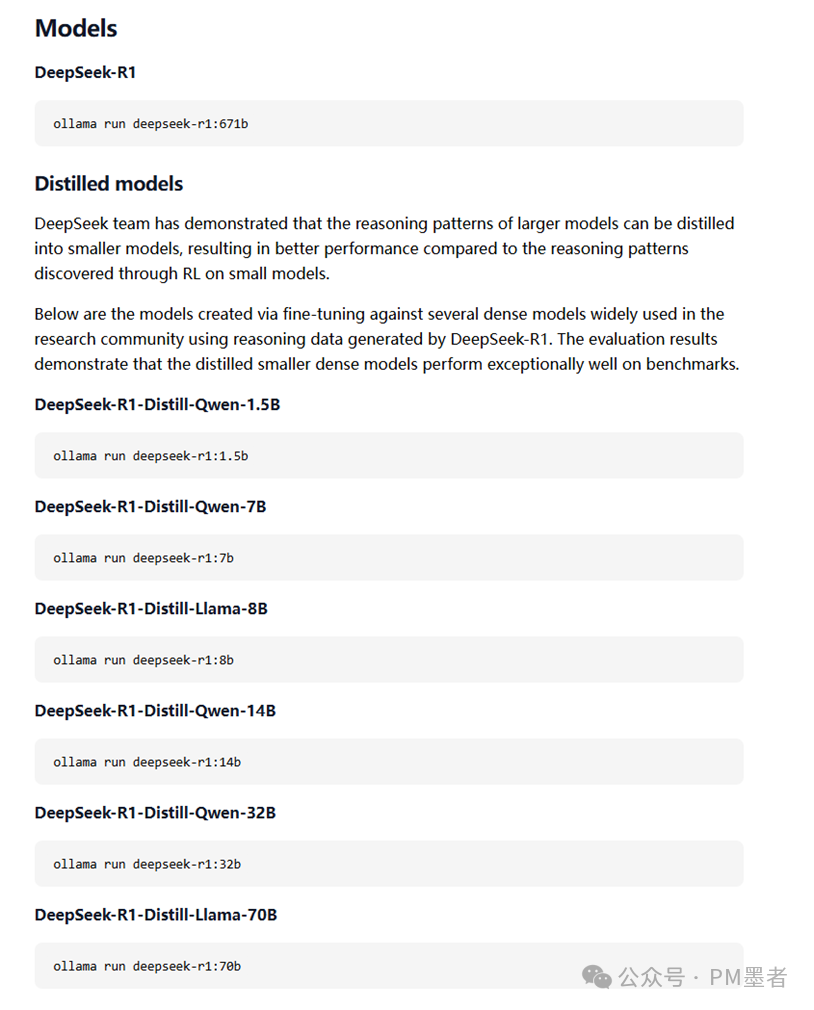Click the WeChat logo icon in watermark

coord(597,977)
